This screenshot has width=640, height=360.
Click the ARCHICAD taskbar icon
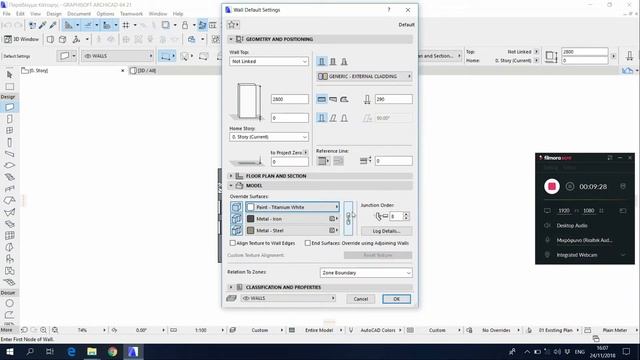pyautogui.click(x=133, y=351)
